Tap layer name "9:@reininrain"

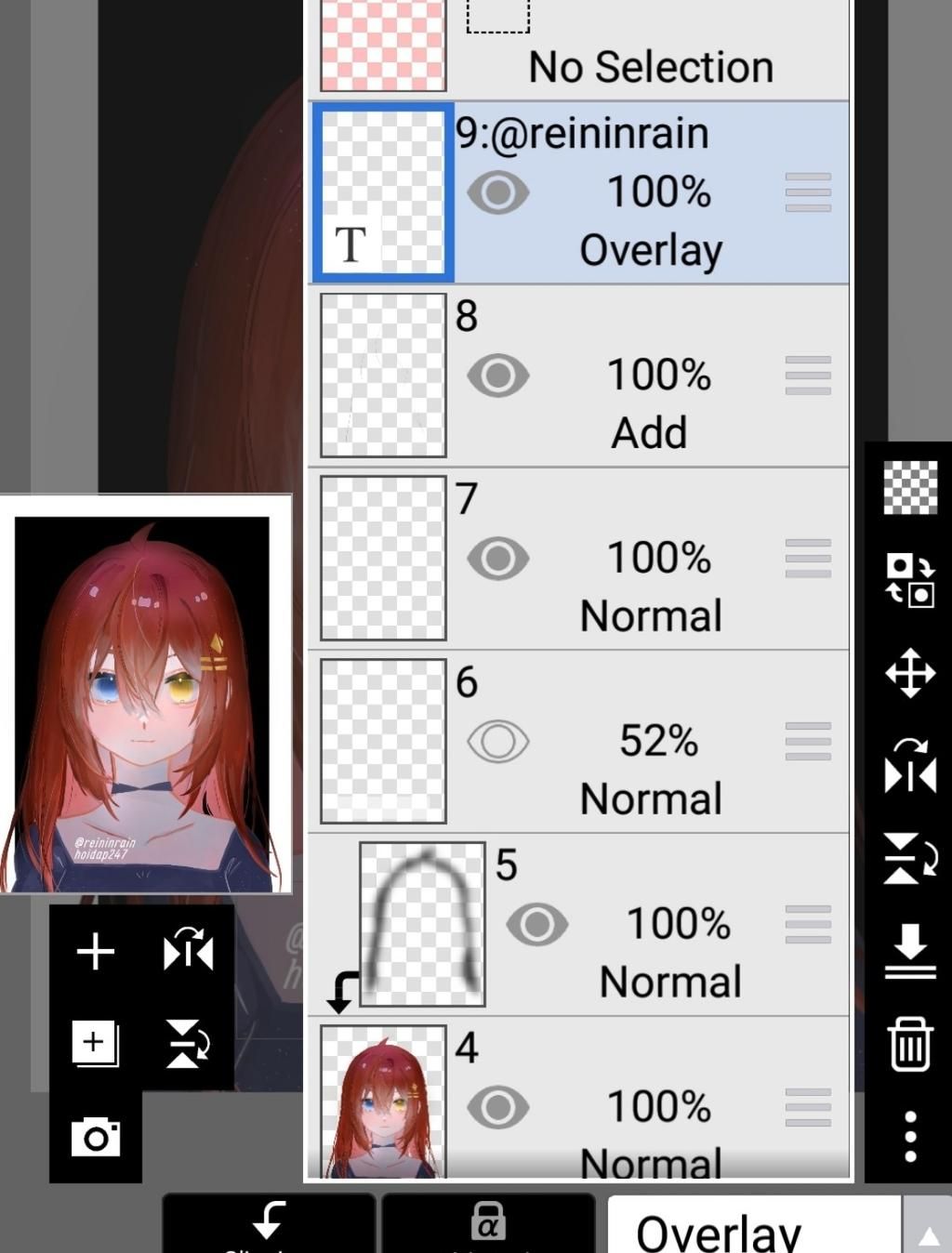point(582,134)
